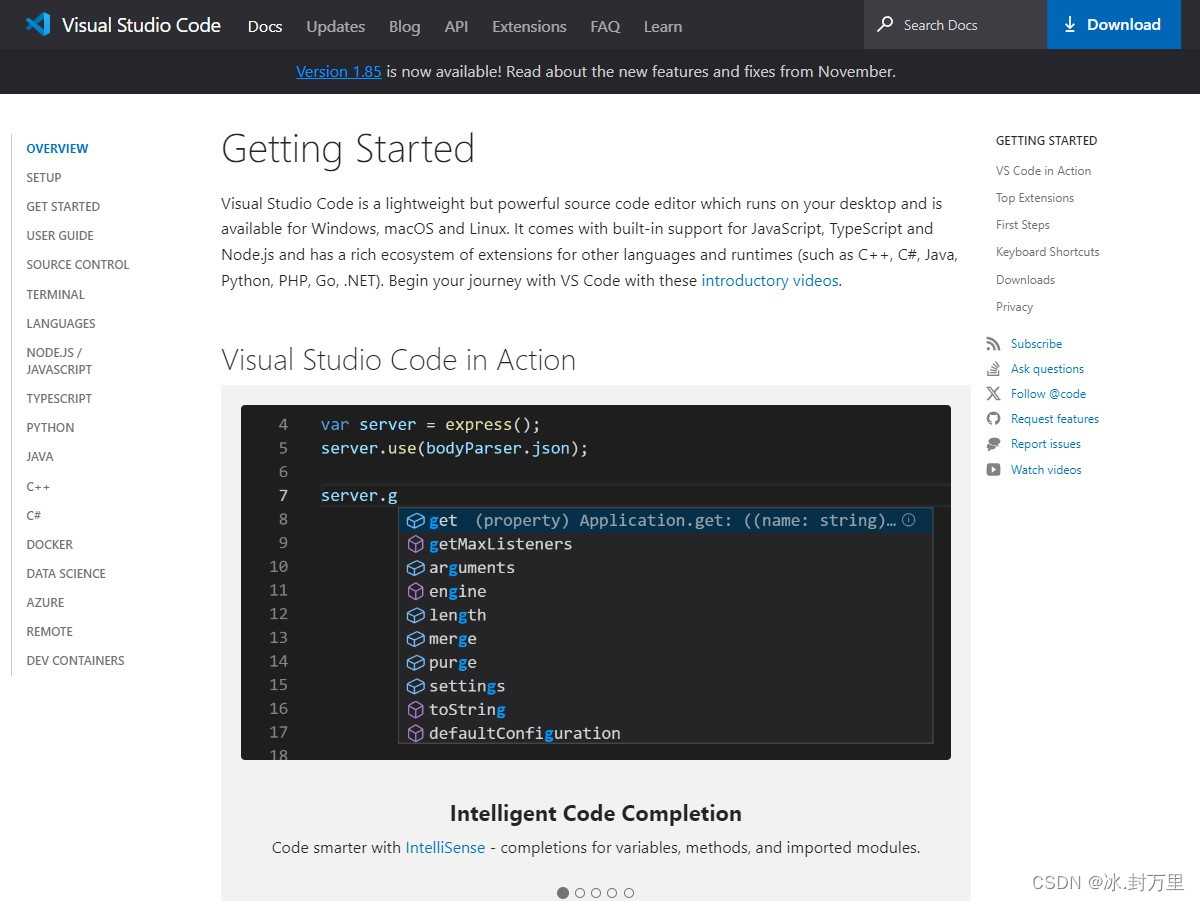
Task: Open the Dev Containers sidebar item
Action: click(x=75, y=660)
